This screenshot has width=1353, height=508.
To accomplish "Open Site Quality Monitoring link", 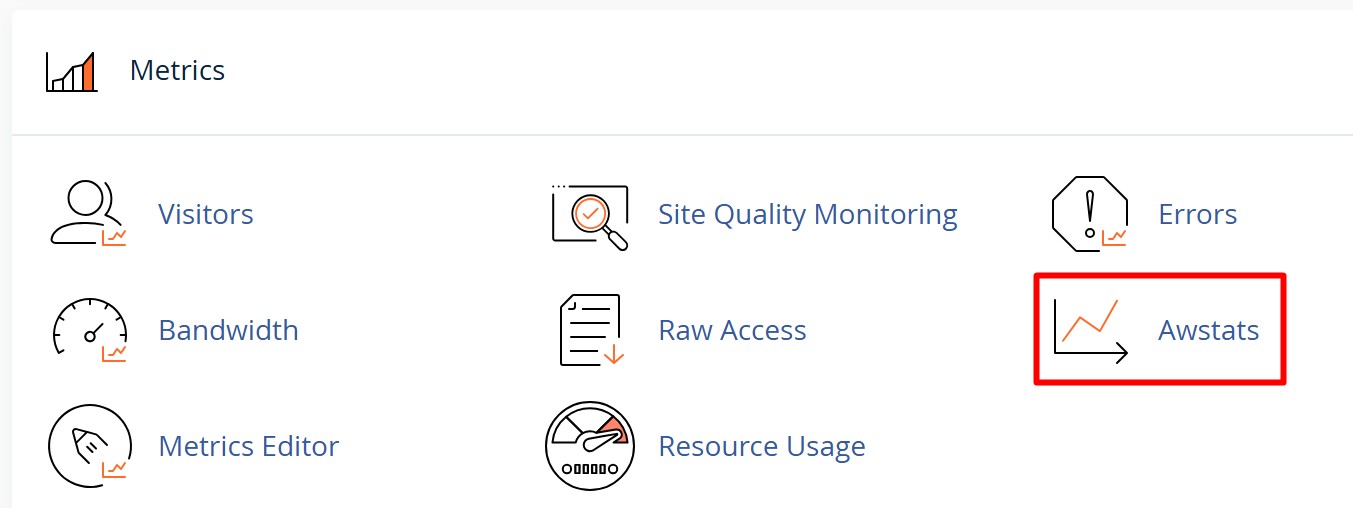I will (x=807, y=214).
